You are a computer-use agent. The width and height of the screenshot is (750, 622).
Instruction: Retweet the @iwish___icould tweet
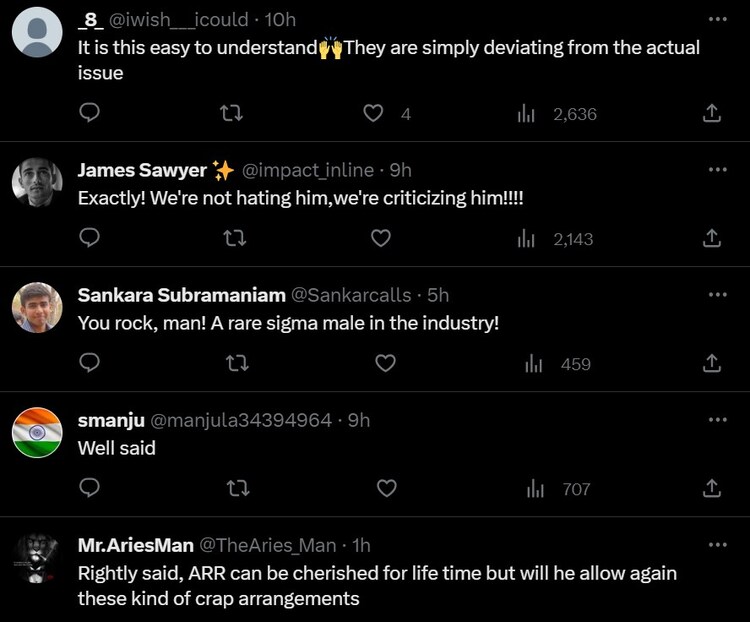(x=231, y=114)
